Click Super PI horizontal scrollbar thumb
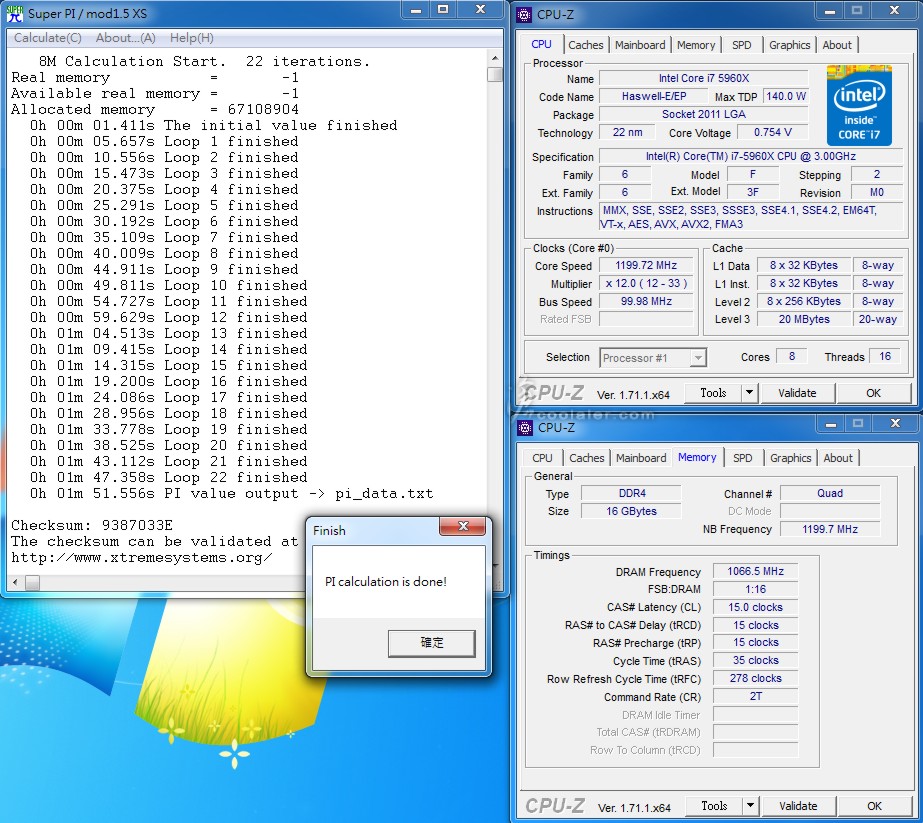 pos(32,582)
